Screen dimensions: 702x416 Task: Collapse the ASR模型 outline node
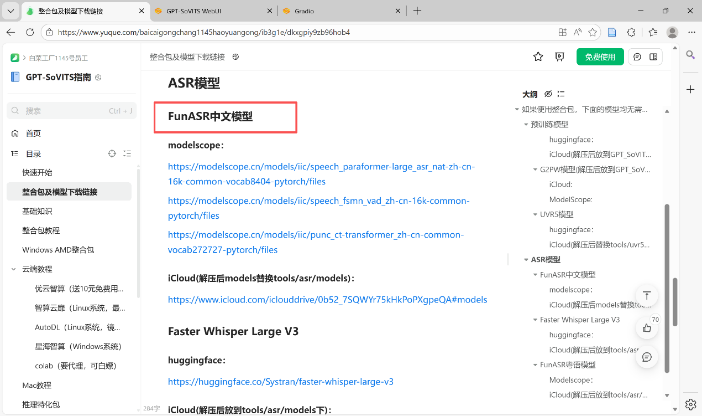pos(527,259)
